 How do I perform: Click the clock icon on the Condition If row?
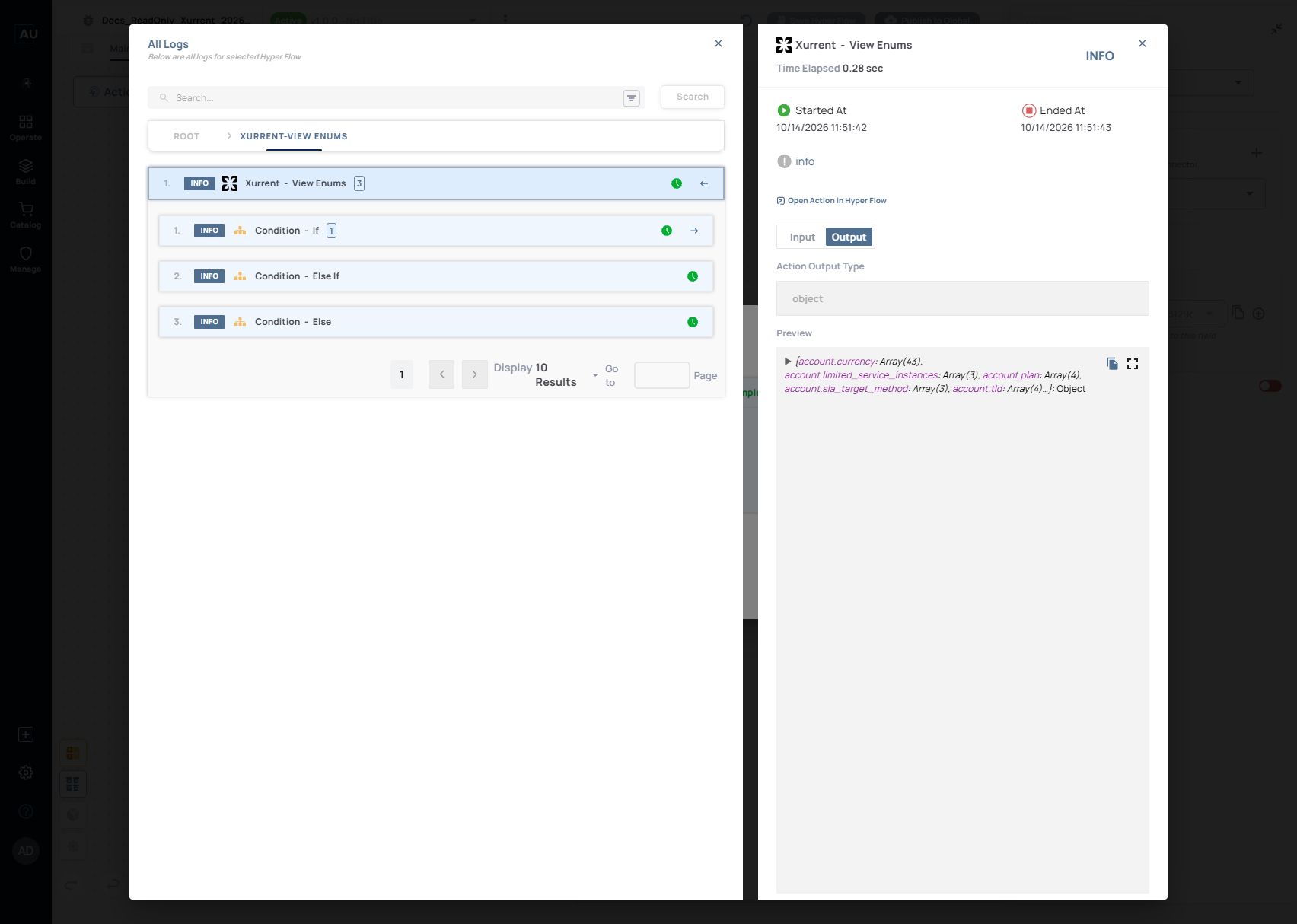(667, 231)
